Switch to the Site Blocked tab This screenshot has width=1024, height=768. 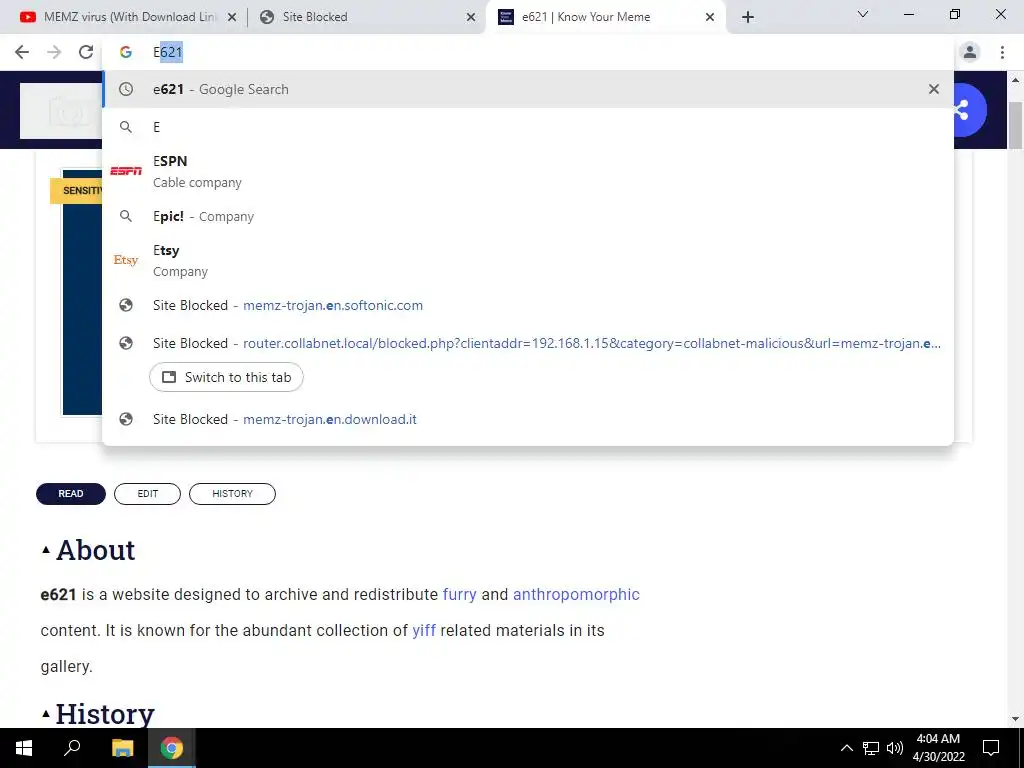pyautogui.click(x=366, y=17)
